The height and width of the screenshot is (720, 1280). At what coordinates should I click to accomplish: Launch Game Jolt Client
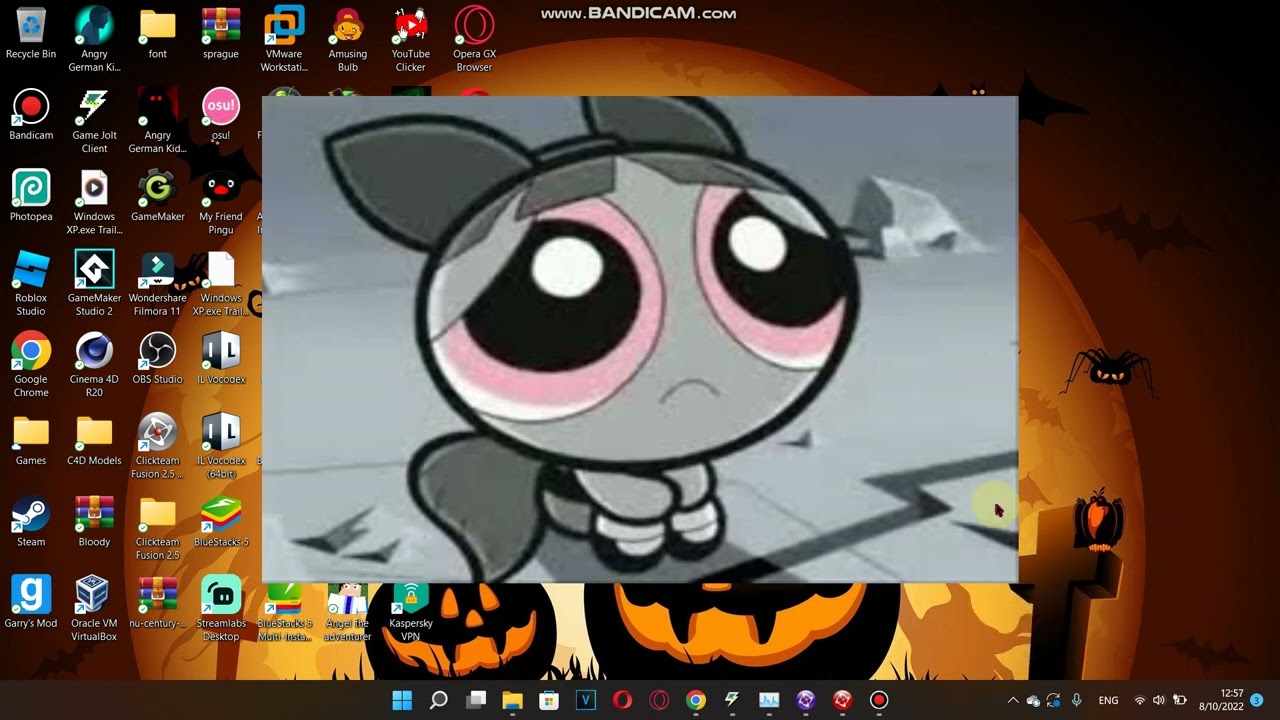click(94, 121)
